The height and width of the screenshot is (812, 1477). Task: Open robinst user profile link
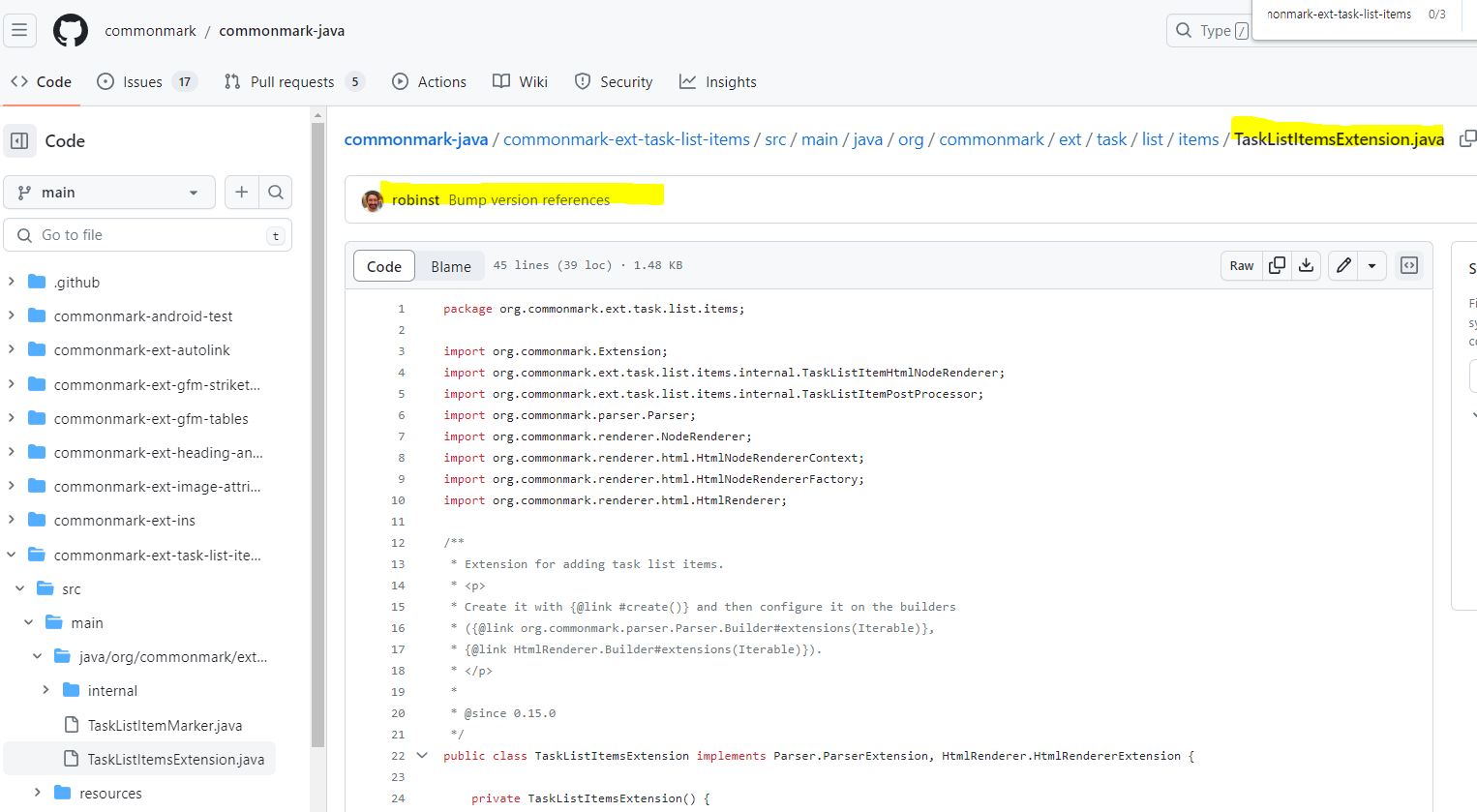(415, 200)
